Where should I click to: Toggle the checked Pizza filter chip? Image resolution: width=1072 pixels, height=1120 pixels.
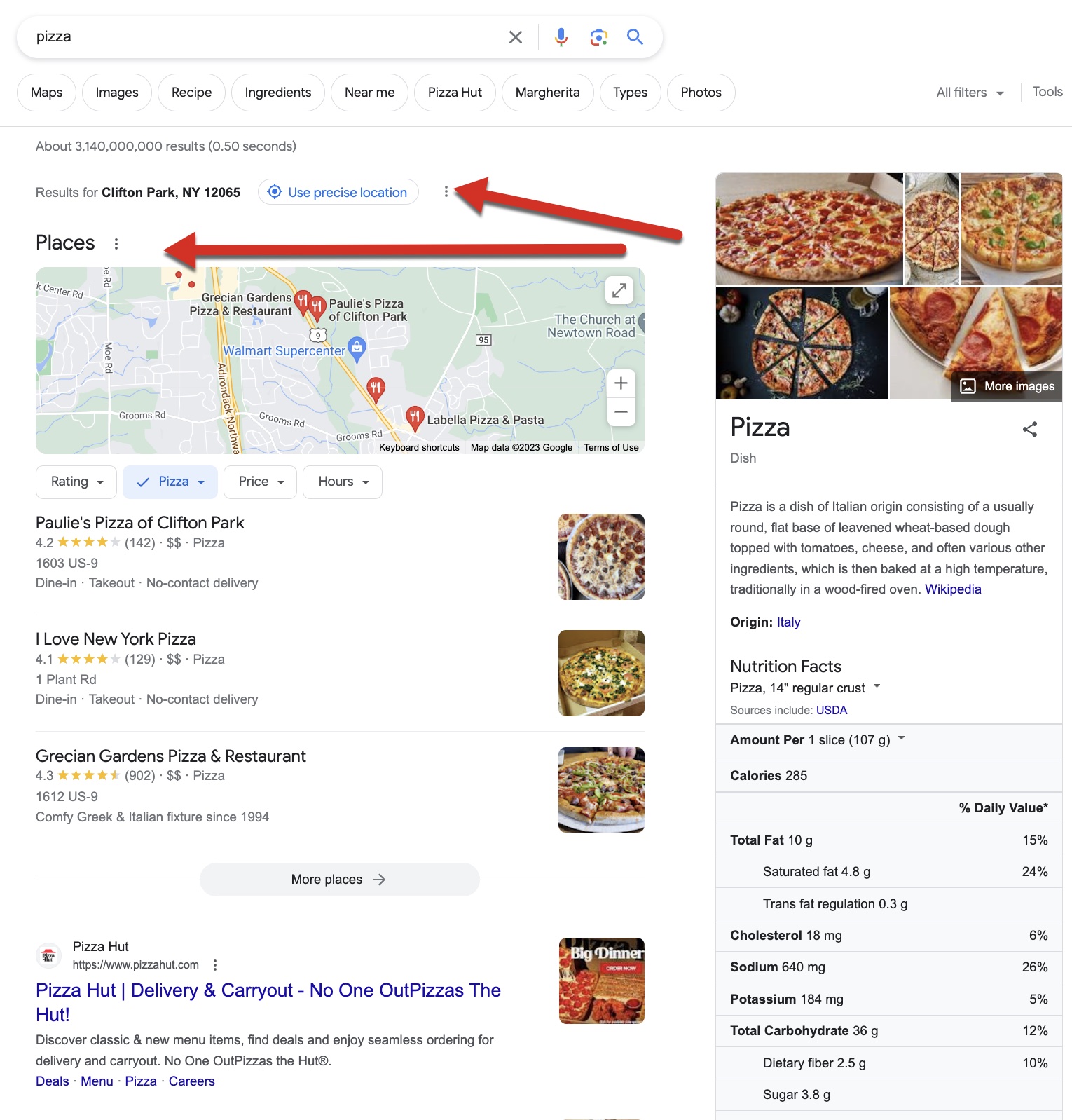(x=170, y=482)
